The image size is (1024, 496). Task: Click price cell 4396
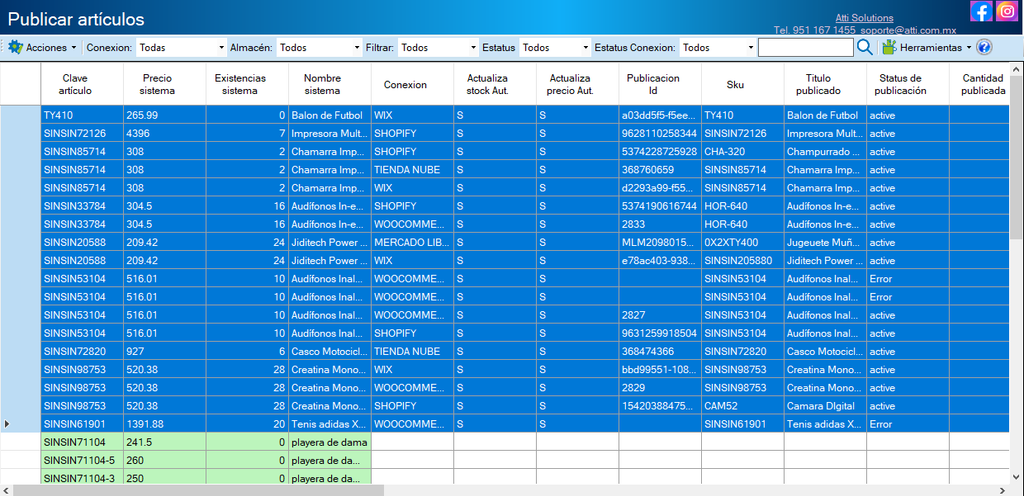(x=164, y=133)
